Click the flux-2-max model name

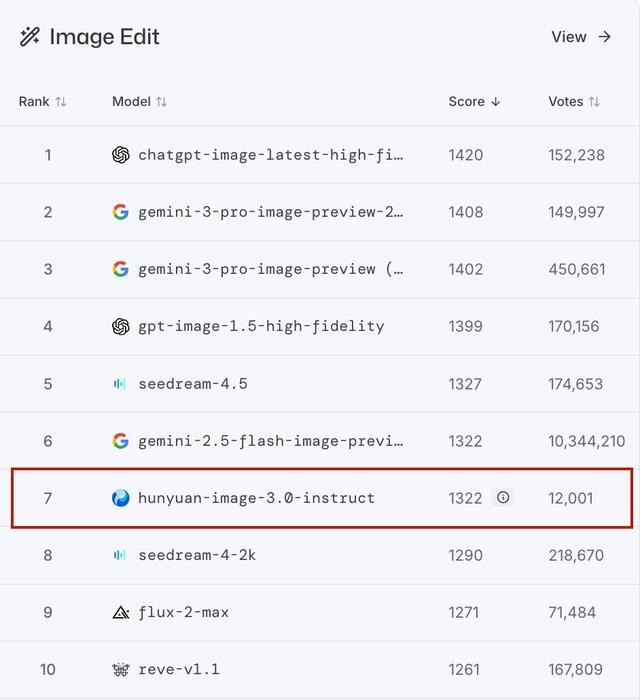184,612
